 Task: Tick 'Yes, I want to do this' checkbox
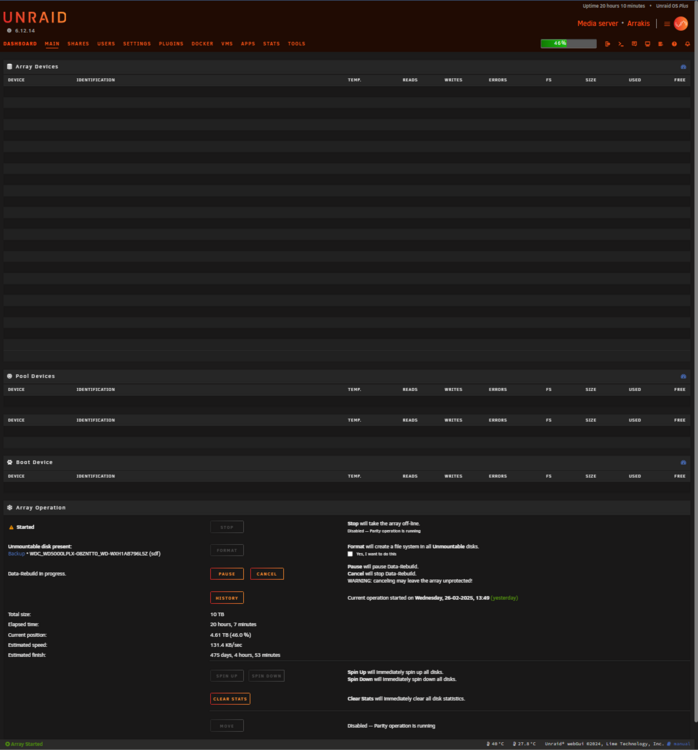click(x=350, y=554)
